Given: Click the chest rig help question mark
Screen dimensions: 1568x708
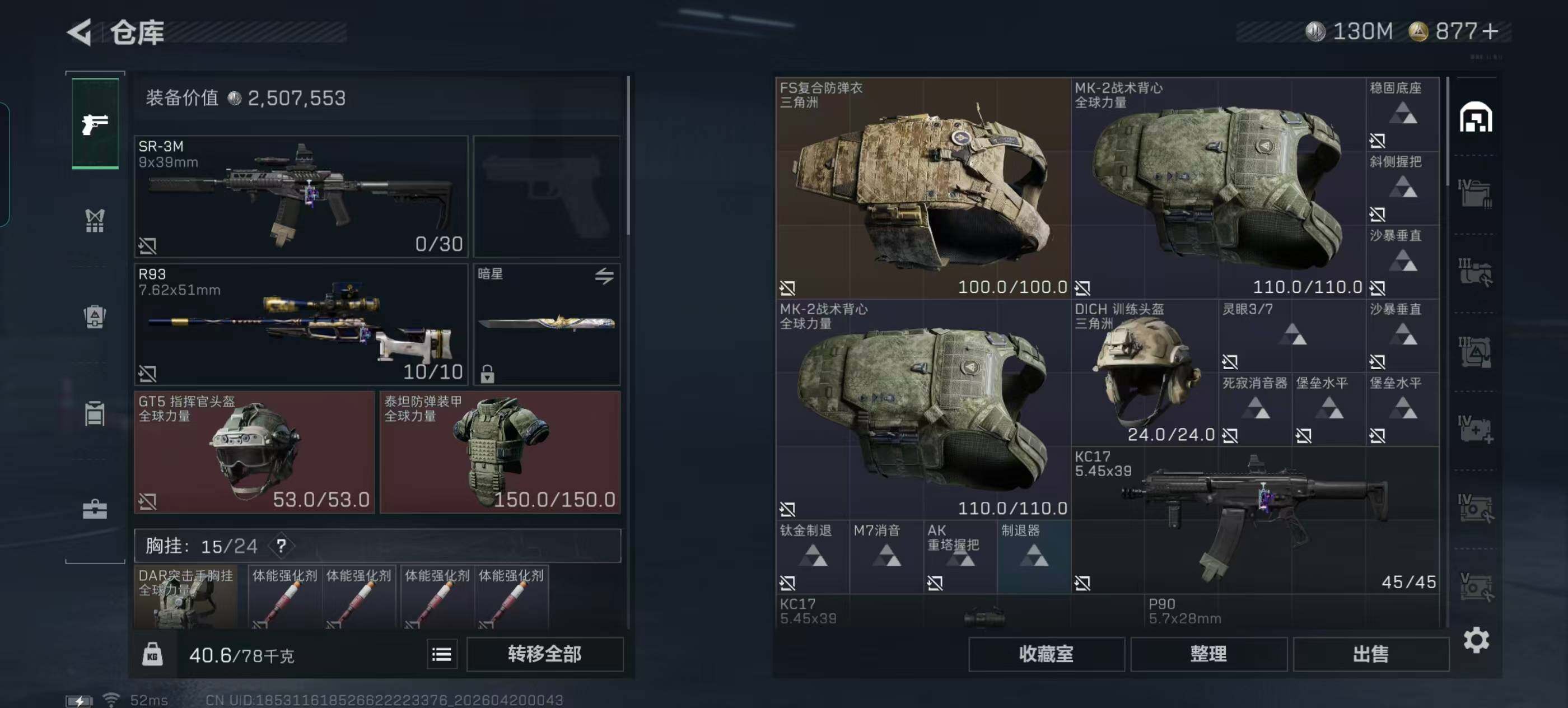Looking at the screenshot, I should [281, 546].
